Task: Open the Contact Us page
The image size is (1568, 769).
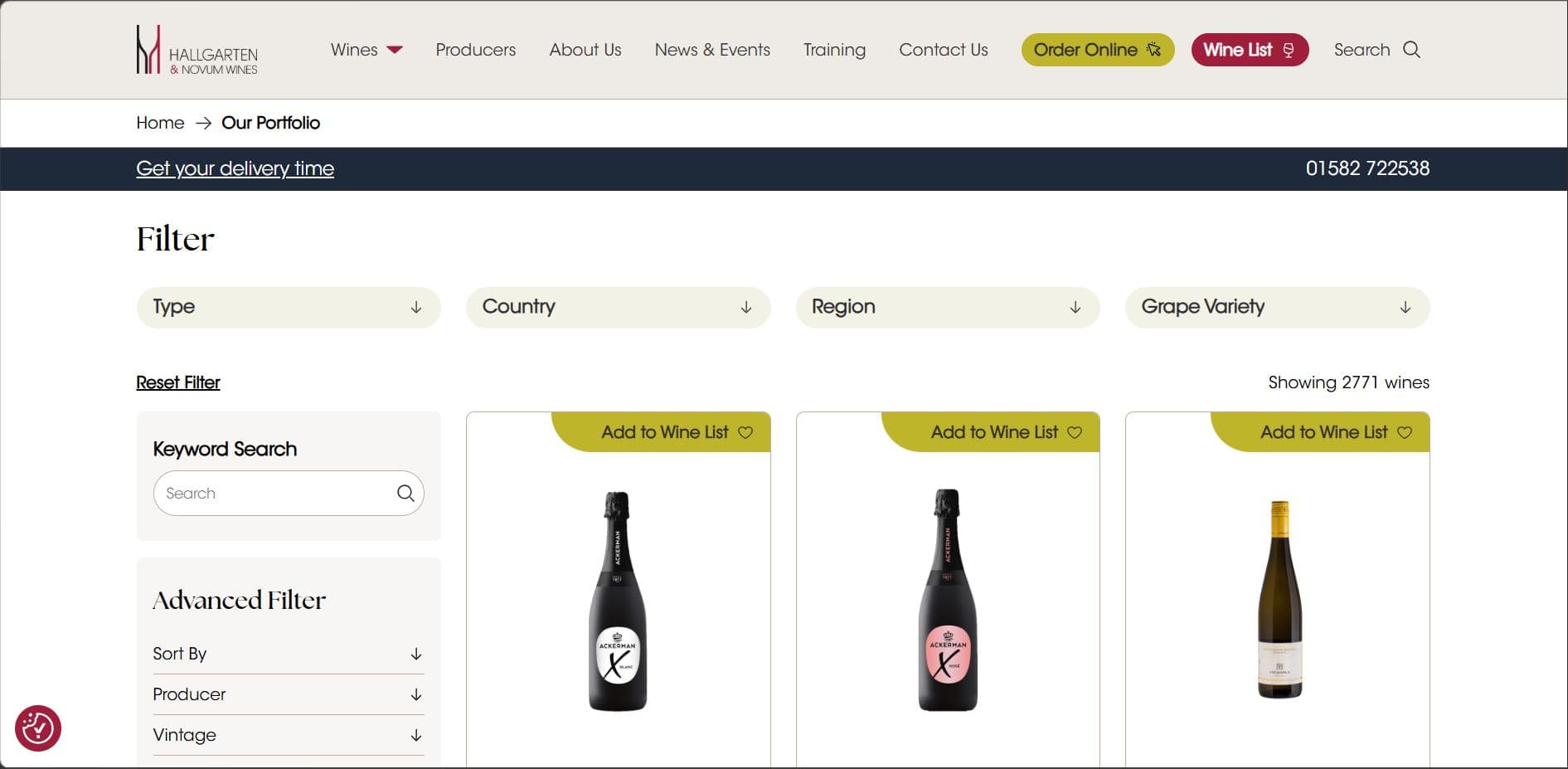Action: coord(944,50)
